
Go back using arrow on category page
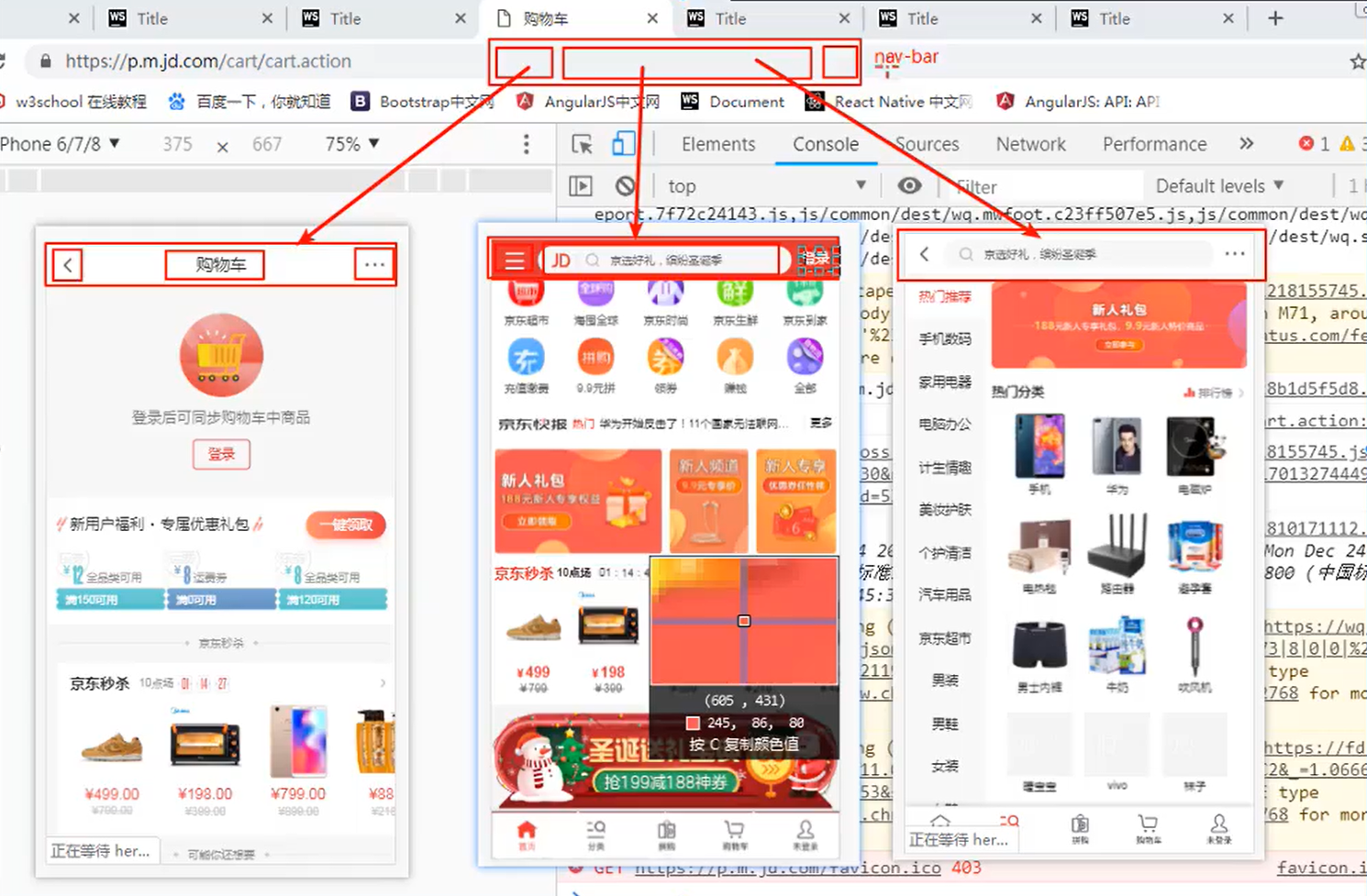[925, 254]
